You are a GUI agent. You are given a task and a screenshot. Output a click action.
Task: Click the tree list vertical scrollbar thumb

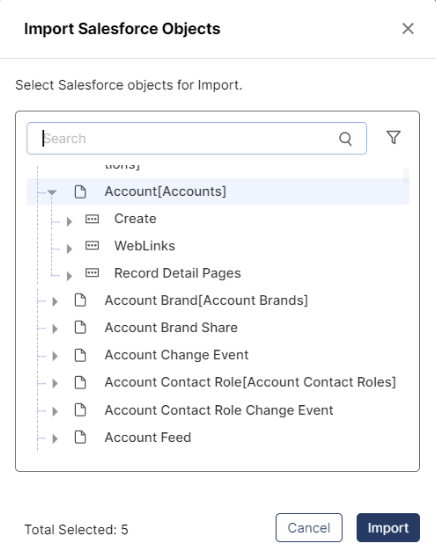pos(406,176)
